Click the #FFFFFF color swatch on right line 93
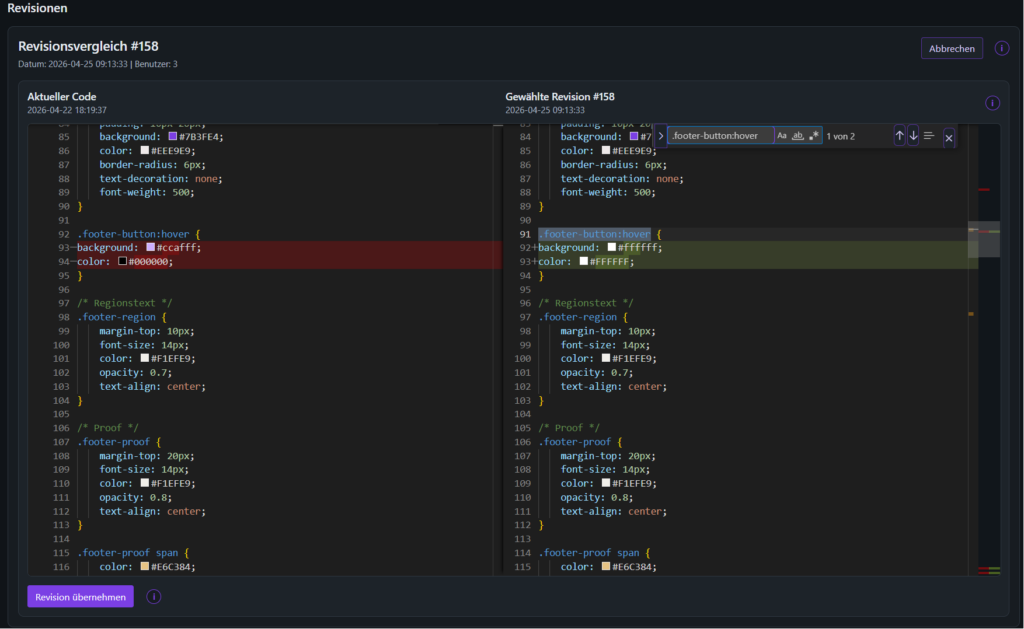The height and width of the screenshot is (629, 1024). 583,261
